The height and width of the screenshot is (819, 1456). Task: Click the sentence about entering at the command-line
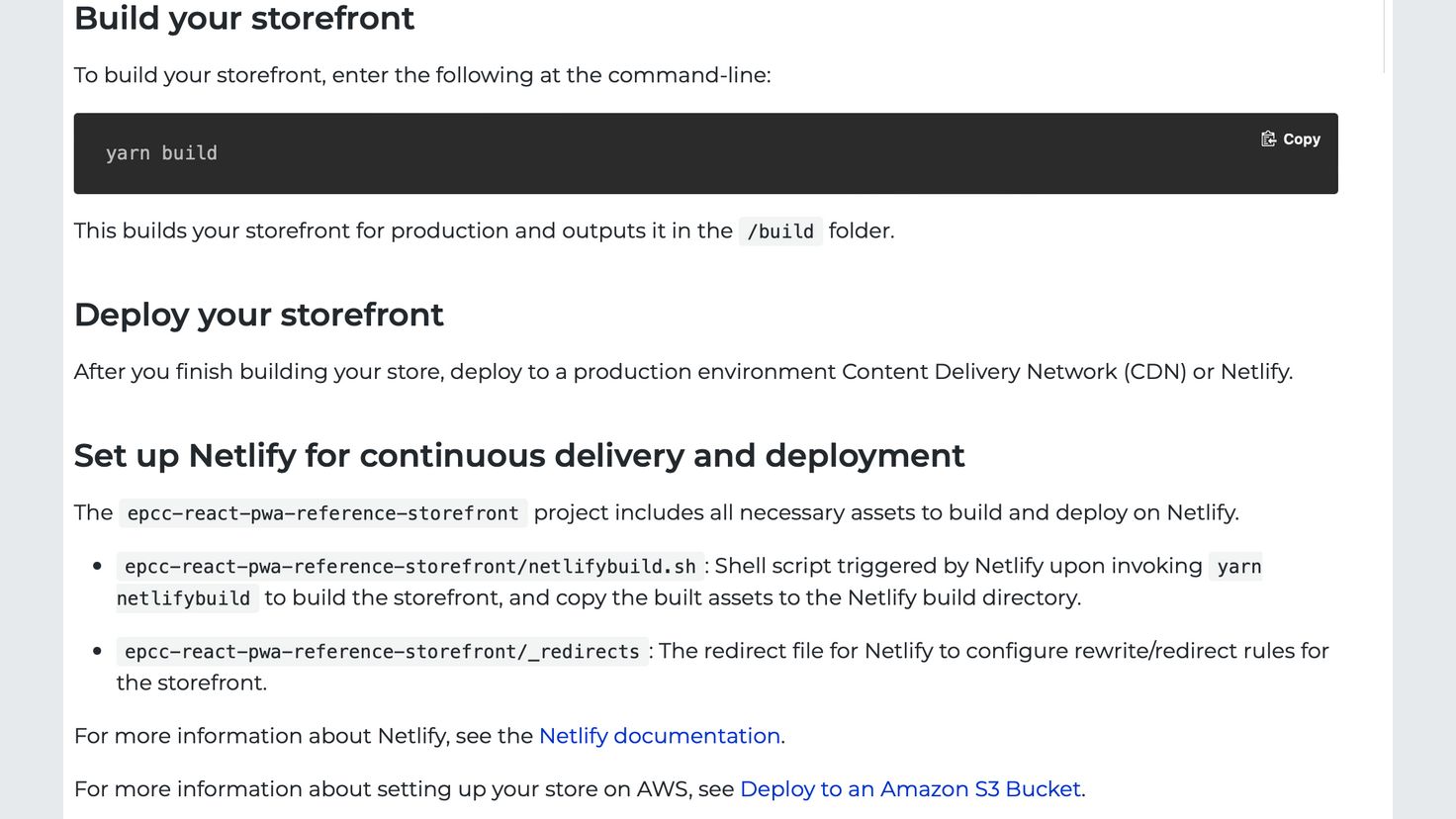click(422, 75)
